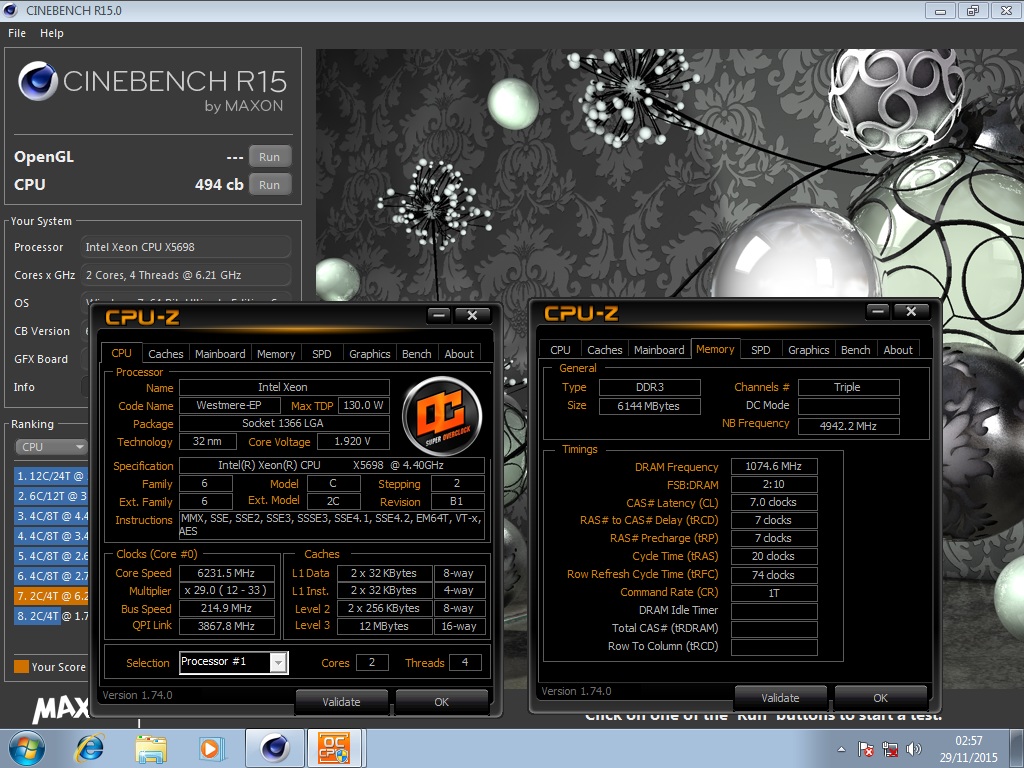This screenshot has width=1024, height=768.
Task: Click CAS# Latency value 7.0 clocks
Action: pyautogui.click(x=774, y=502)
